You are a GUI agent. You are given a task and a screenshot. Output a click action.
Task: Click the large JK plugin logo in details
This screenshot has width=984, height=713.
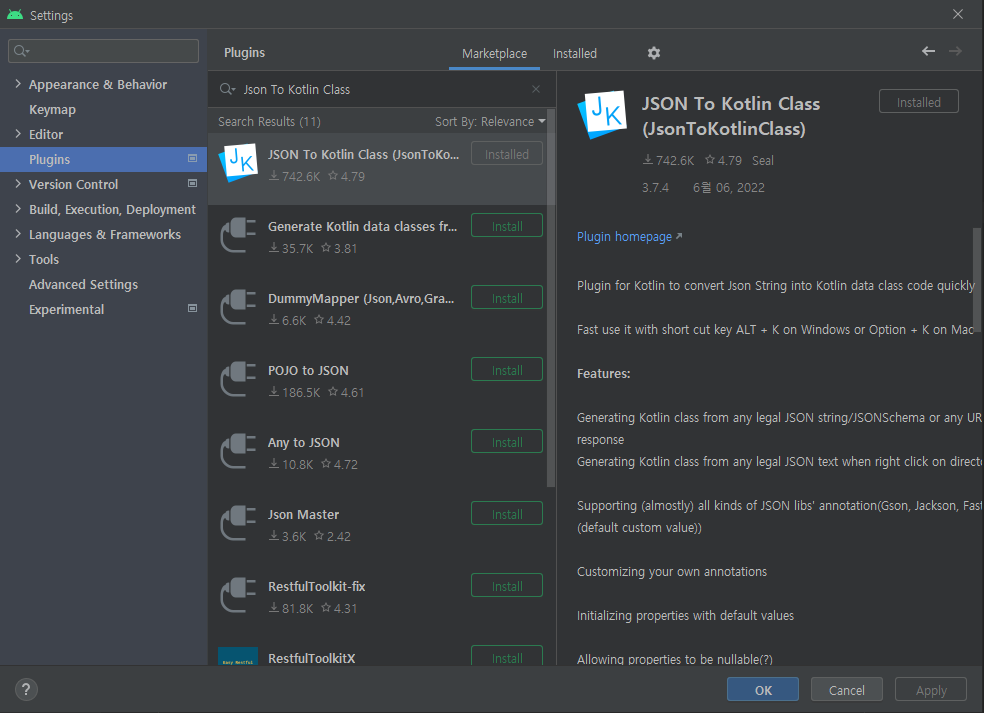point(602,115)
